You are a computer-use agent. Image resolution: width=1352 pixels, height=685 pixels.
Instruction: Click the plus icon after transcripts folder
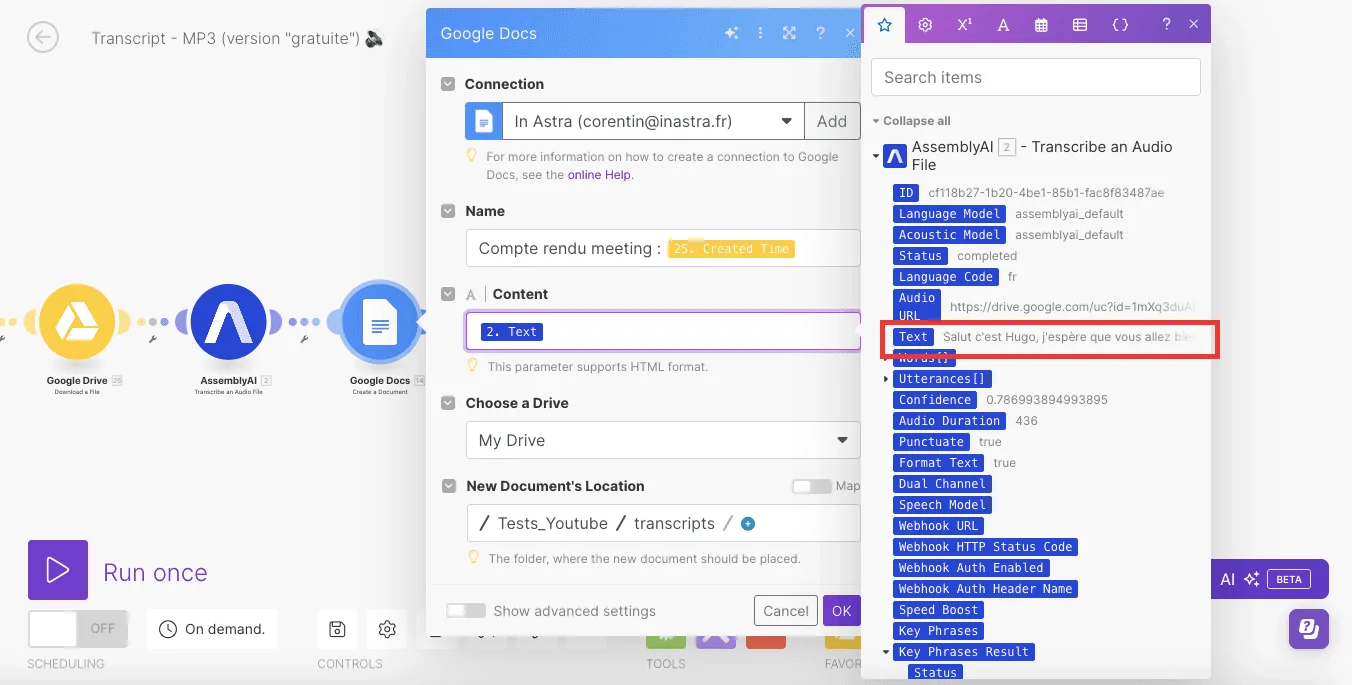tap(748, 524)
